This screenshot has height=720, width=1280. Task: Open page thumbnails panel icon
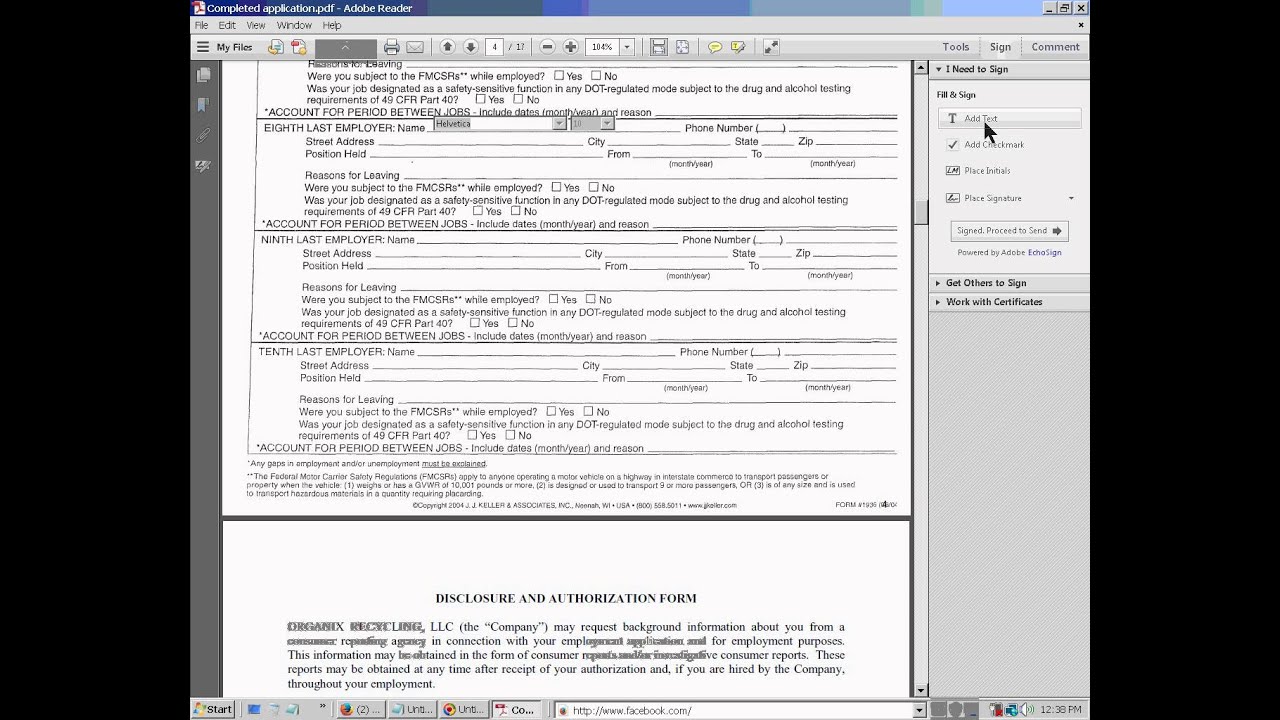tap(204, 75)
